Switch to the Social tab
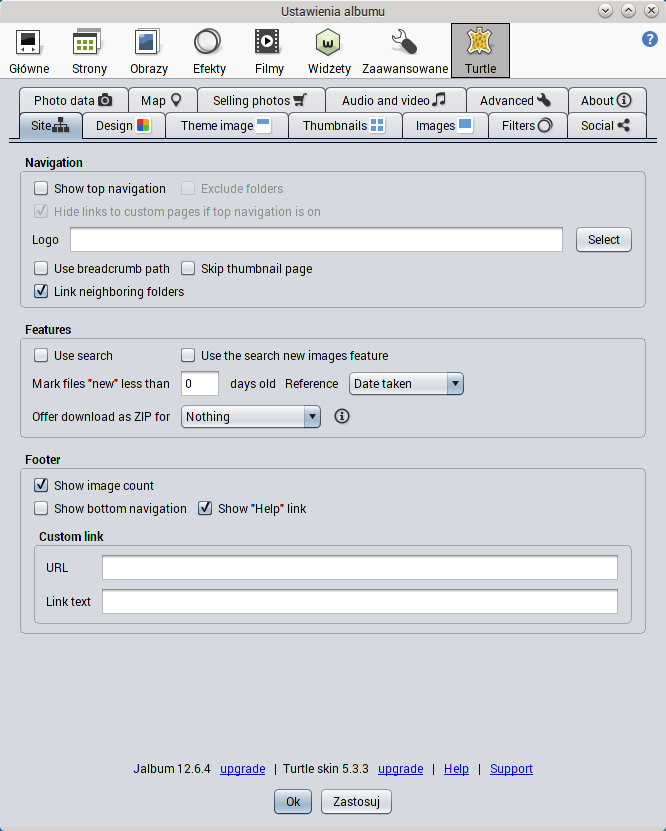The height and width of the screenshot is (831, 666). click(606, 126)
